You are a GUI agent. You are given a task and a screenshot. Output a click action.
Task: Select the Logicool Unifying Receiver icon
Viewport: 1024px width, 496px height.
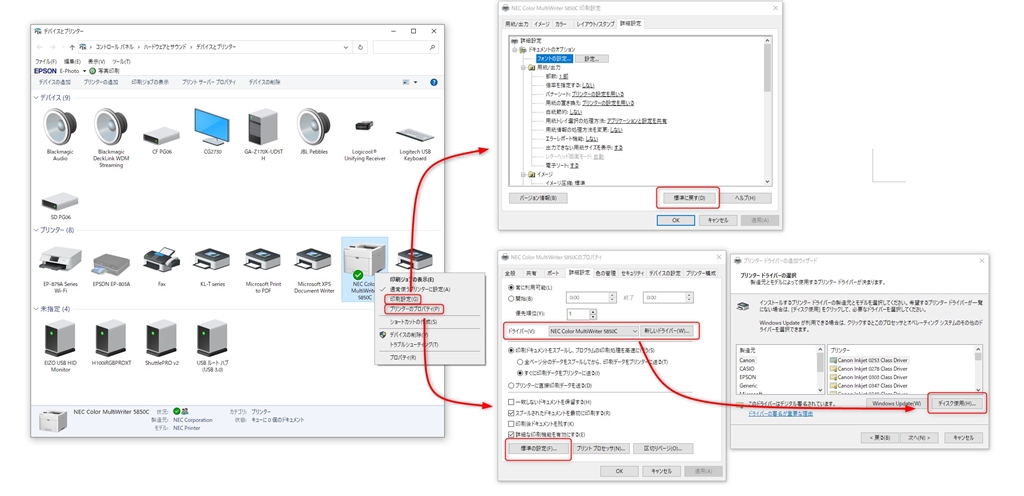click(364, 125)
